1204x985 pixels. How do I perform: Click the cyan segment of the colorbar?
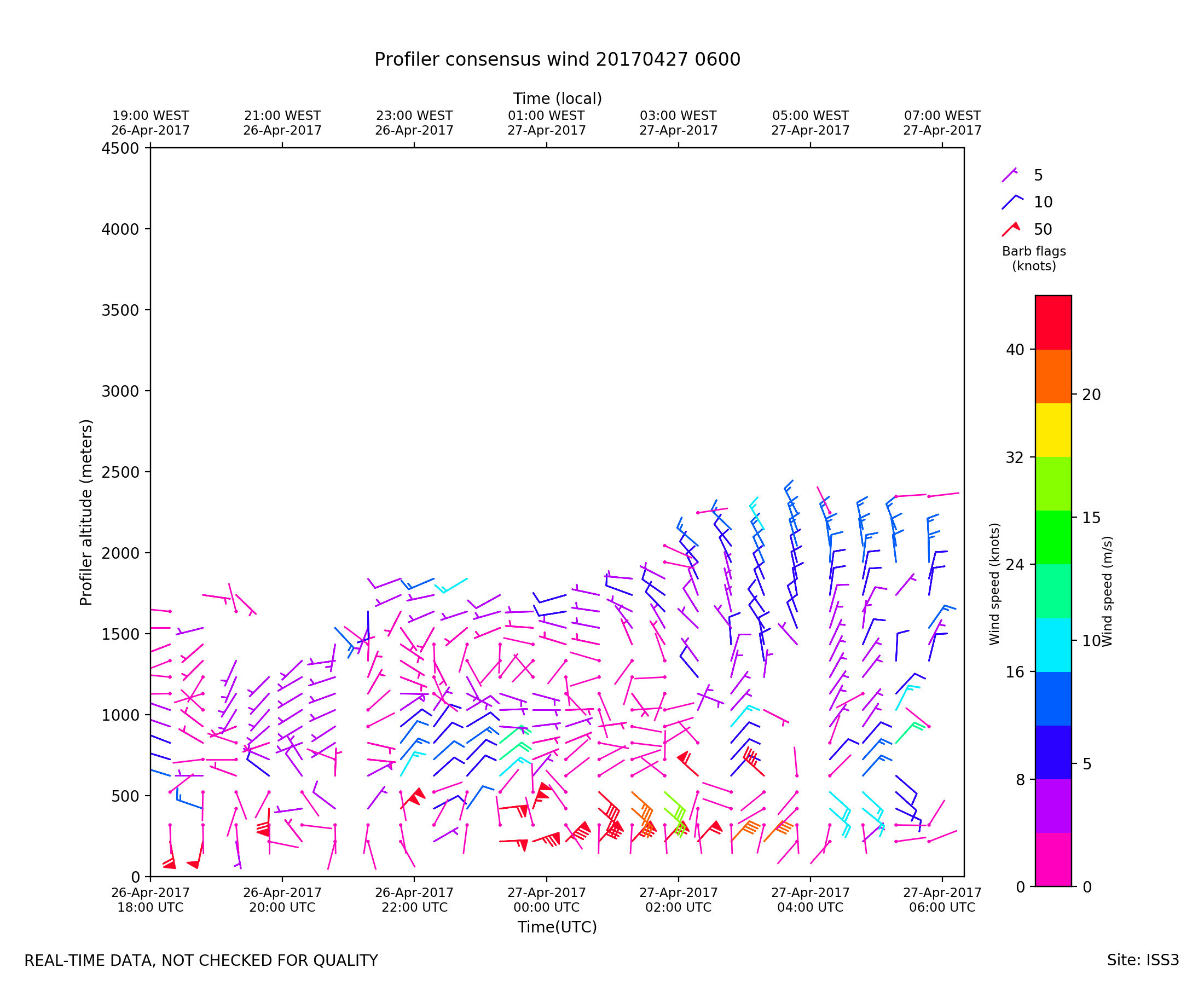tap(1053, 645)
